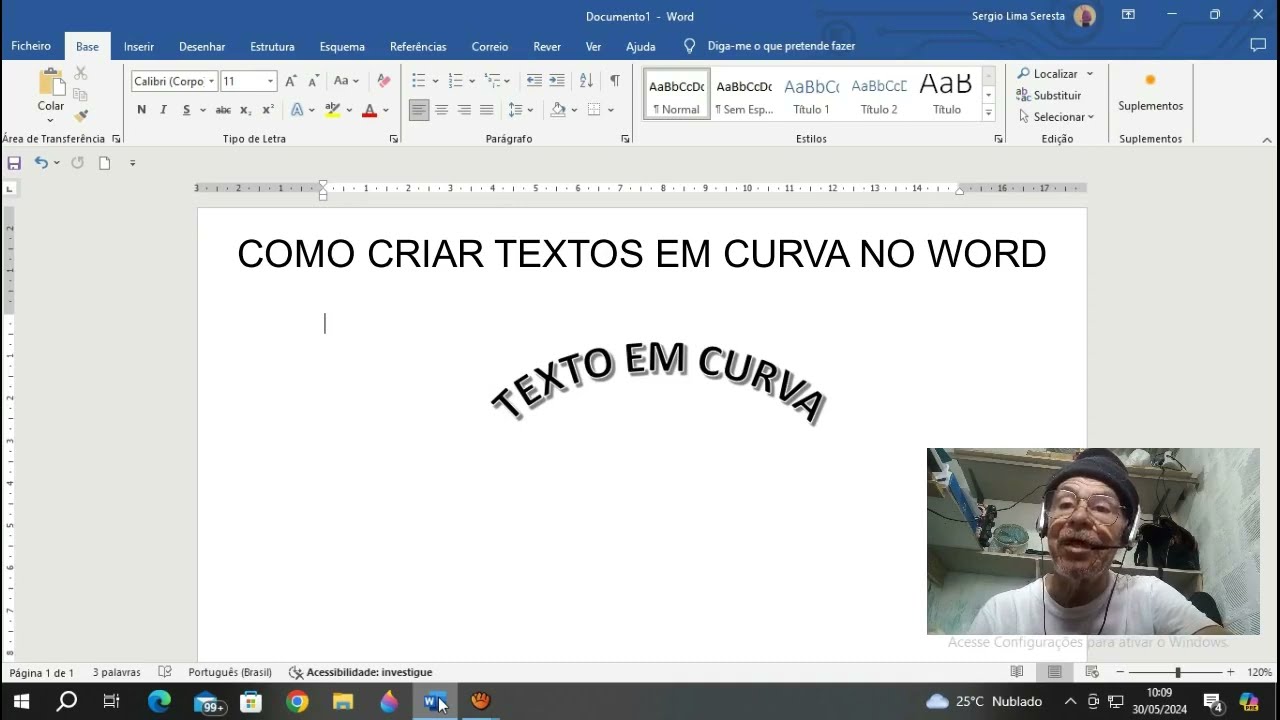Open the Parágrafo dialog launcher
This screenshot has height=720, width=1280.
coord(625,139)
